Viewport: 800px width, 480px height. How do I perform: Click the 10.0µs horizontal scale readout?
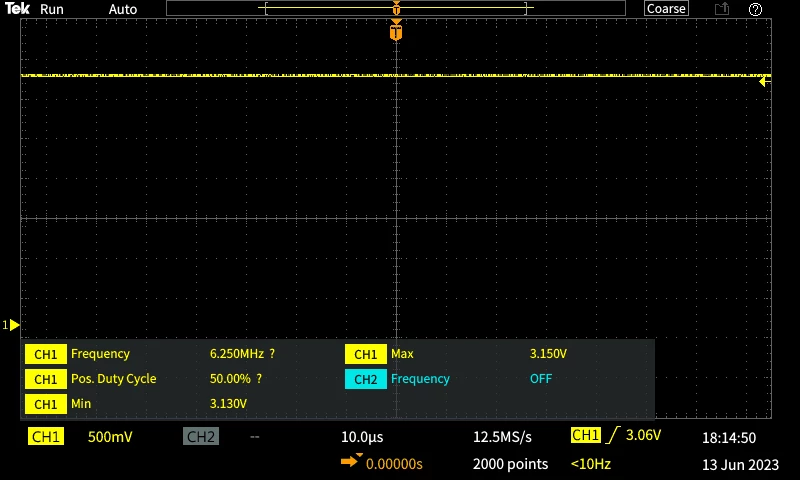click(x=362, y=437)
